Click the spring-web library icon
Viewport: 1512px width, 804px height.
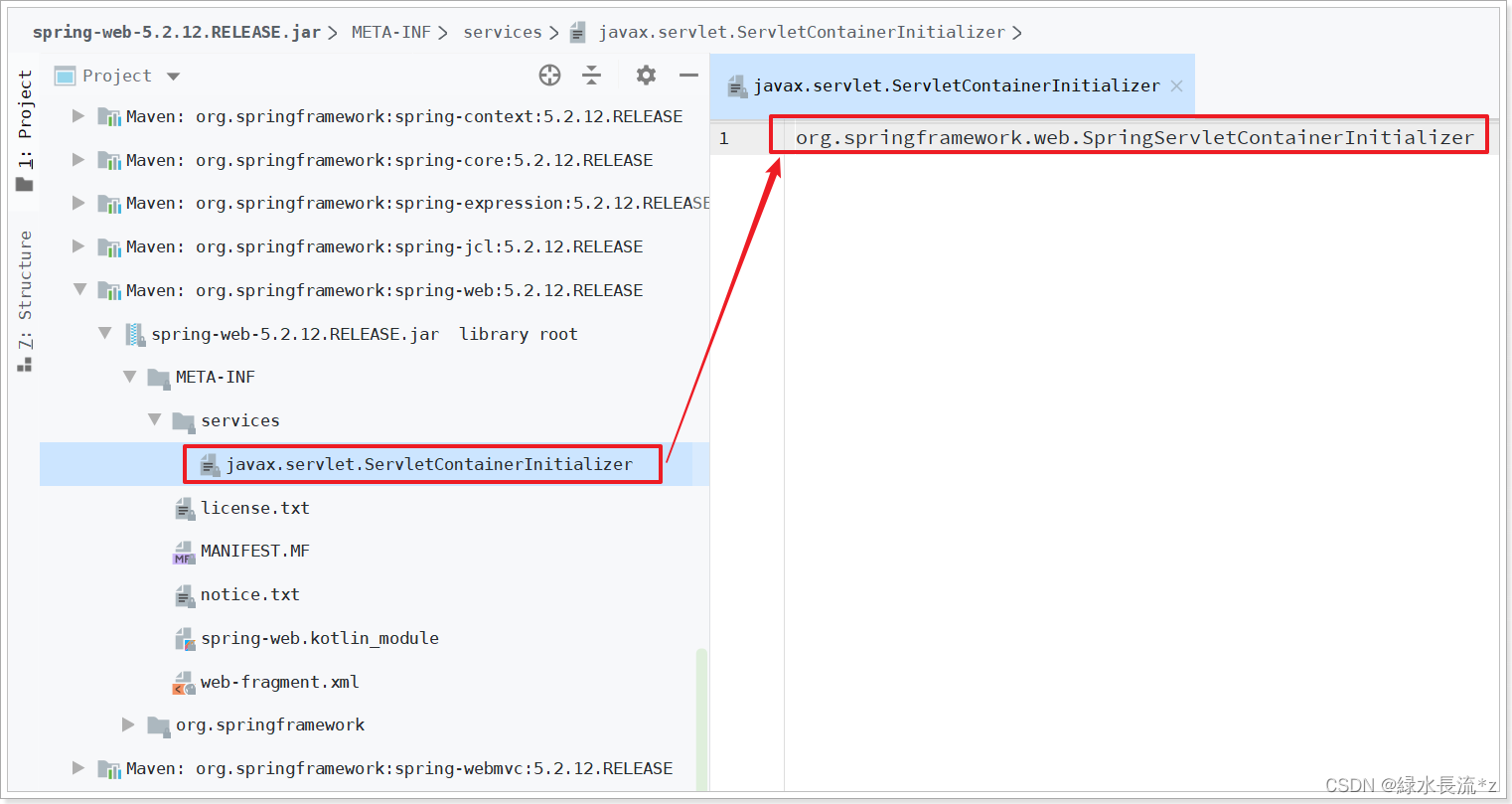108,291
